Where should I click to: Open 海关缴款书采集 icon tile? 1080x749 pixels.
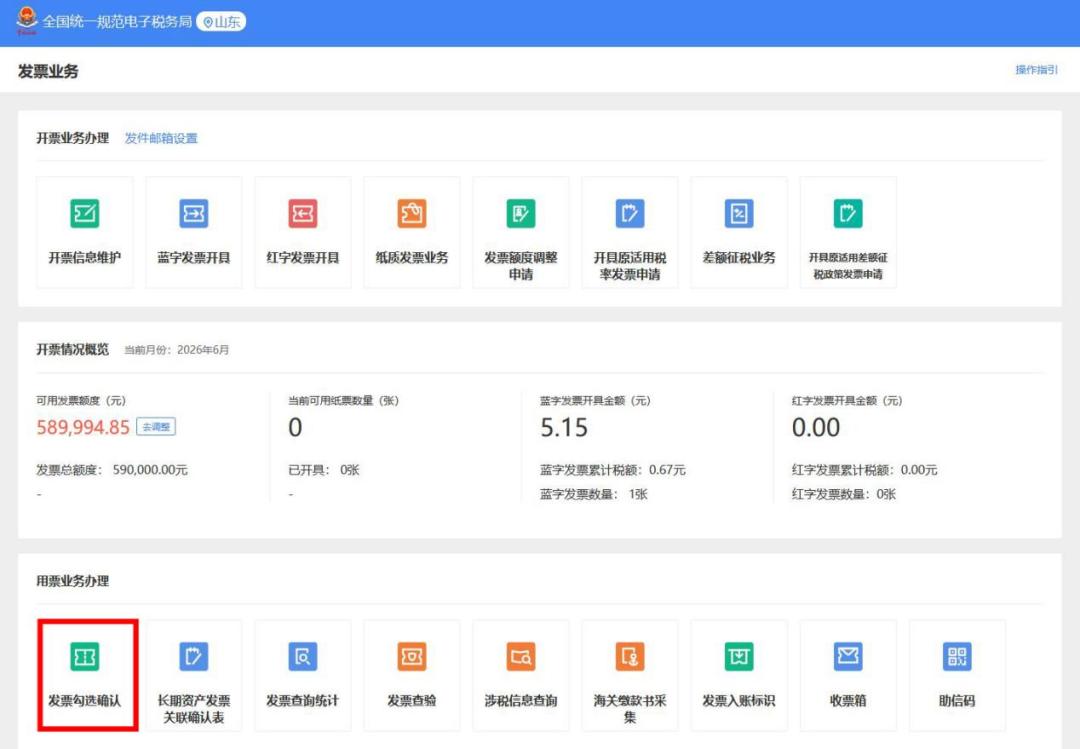630,675
